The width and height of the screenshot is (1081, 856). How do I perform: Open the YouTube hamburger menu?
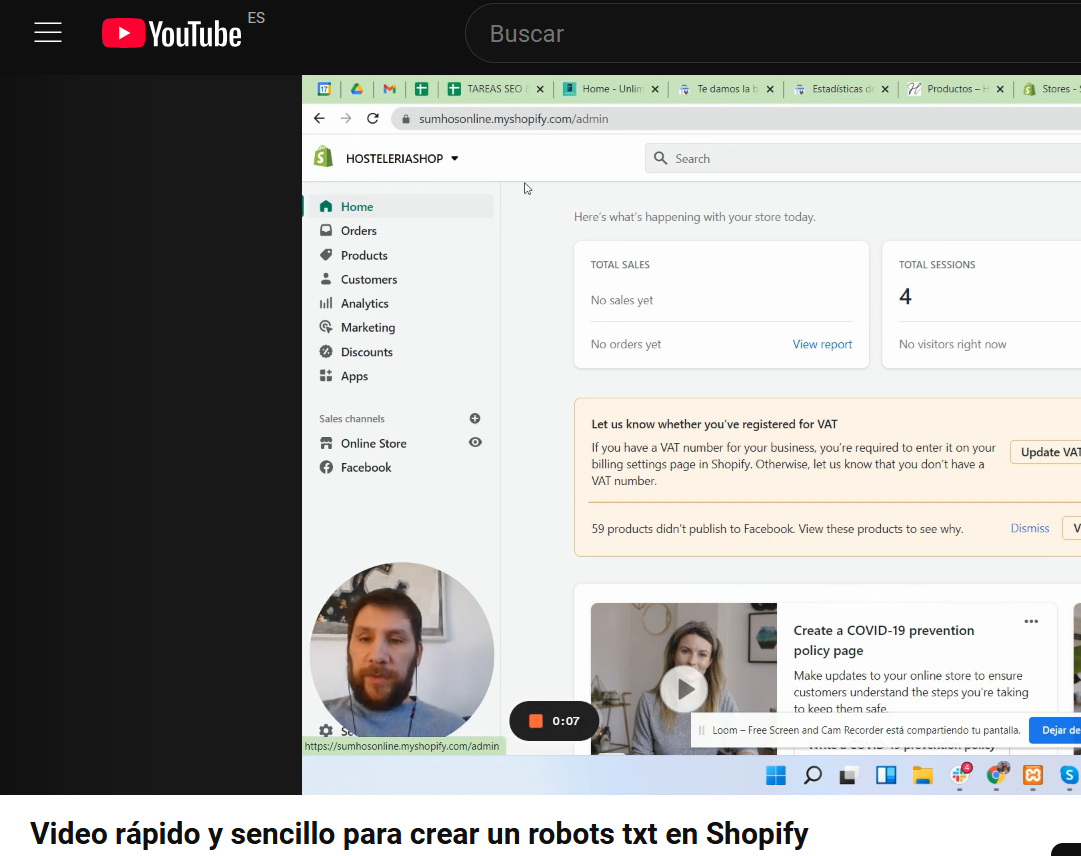pos(48,32)
